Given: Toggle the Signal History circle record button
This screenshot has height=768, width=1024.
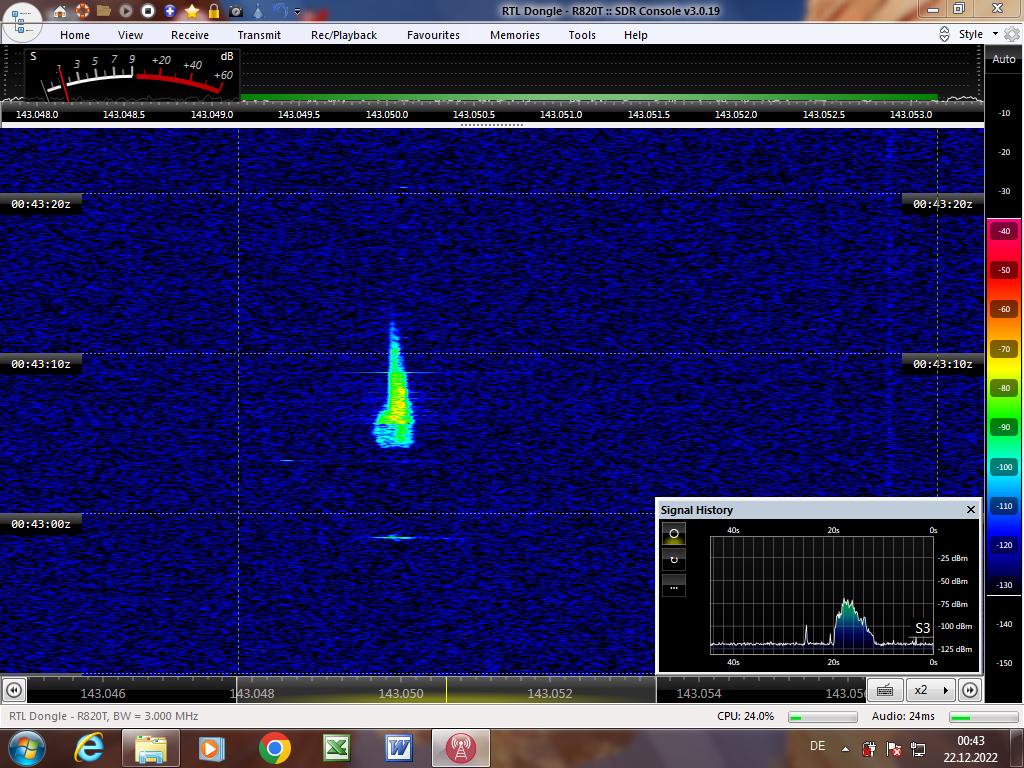Looking at the screenshot, I should click(x=674, y=534).
